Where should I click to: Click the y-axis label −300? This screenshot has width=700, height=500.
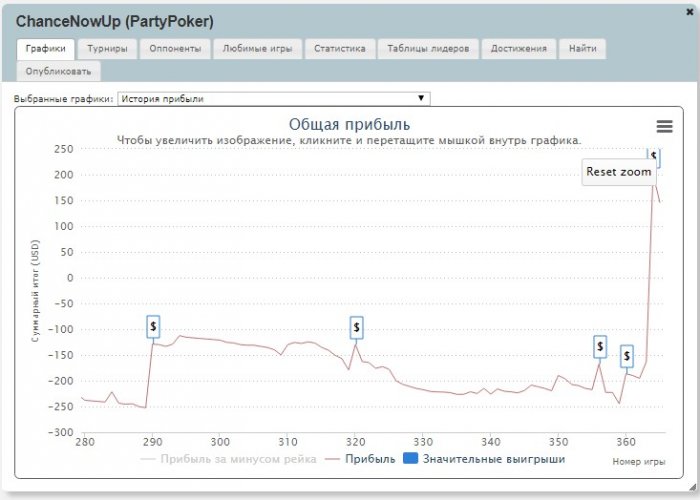[61, 432]
